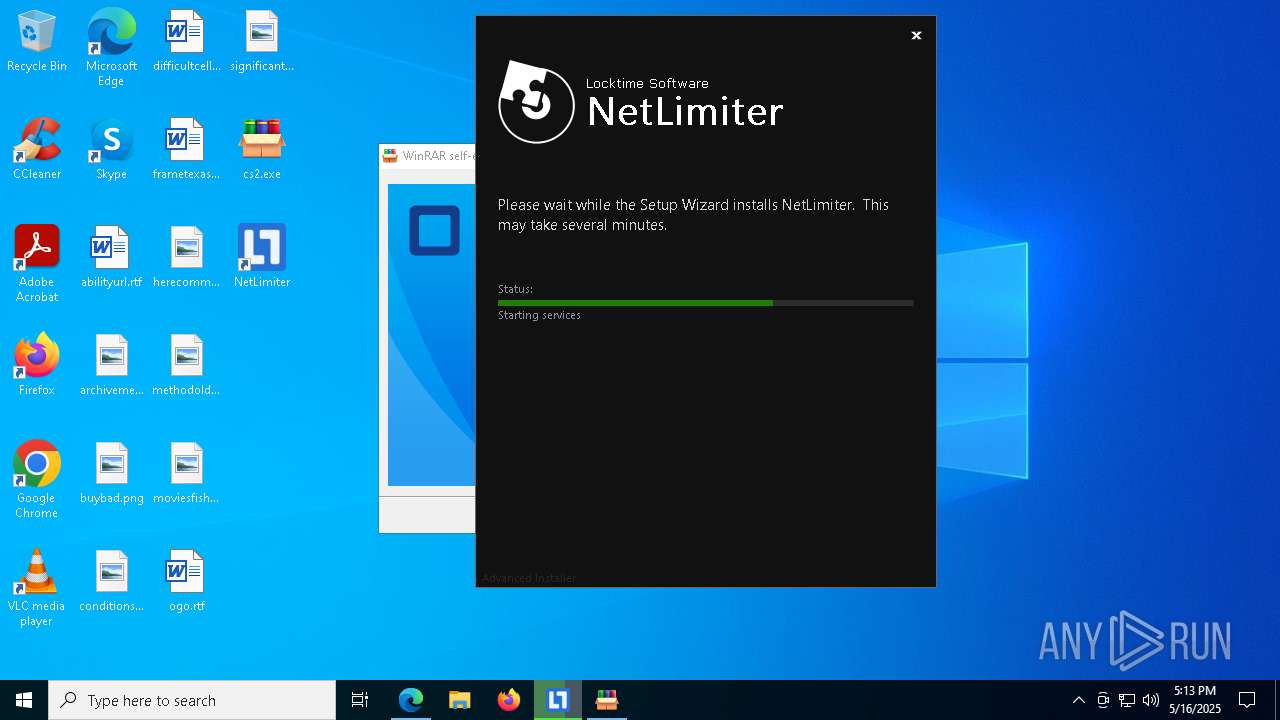Select the methodold image file icon
Image resolution: width=1280 pixels, height=720 pixels.
pos(186,366)
